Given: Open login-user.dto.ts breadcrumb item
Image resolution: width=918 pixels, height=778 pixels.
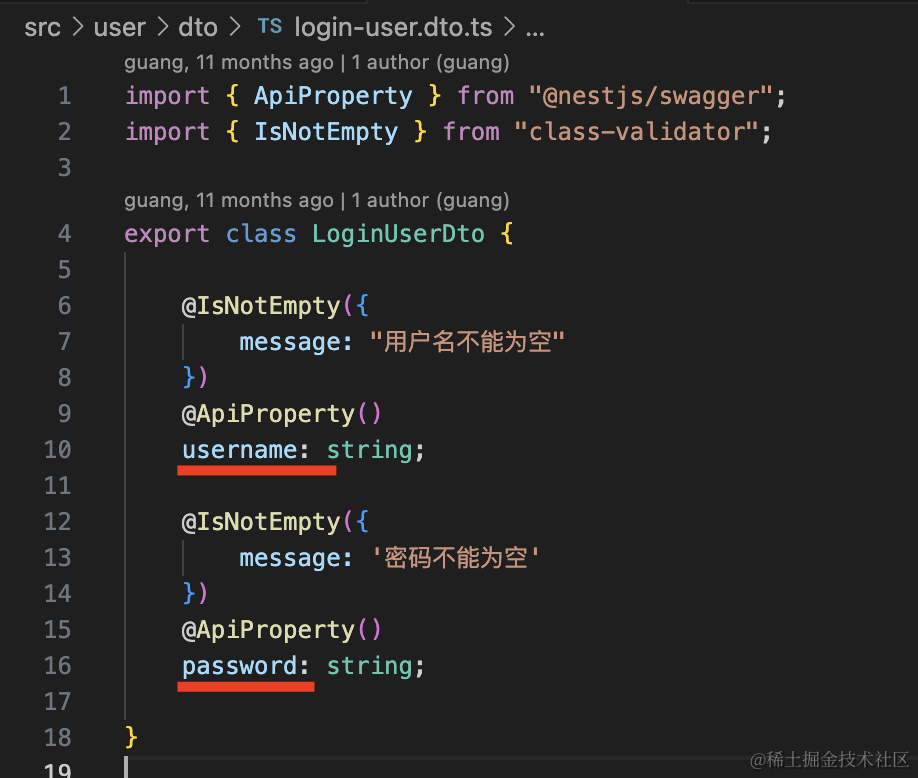Looking at the screenshot, I should (x=393, y=28).
